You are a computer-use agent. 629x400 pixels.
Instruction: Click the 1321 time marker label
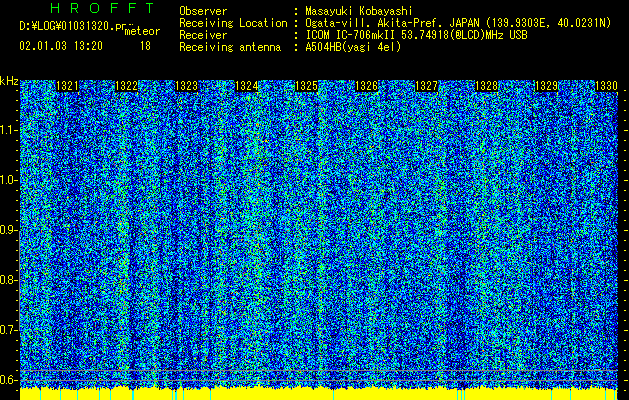click(x=67, y=86)
